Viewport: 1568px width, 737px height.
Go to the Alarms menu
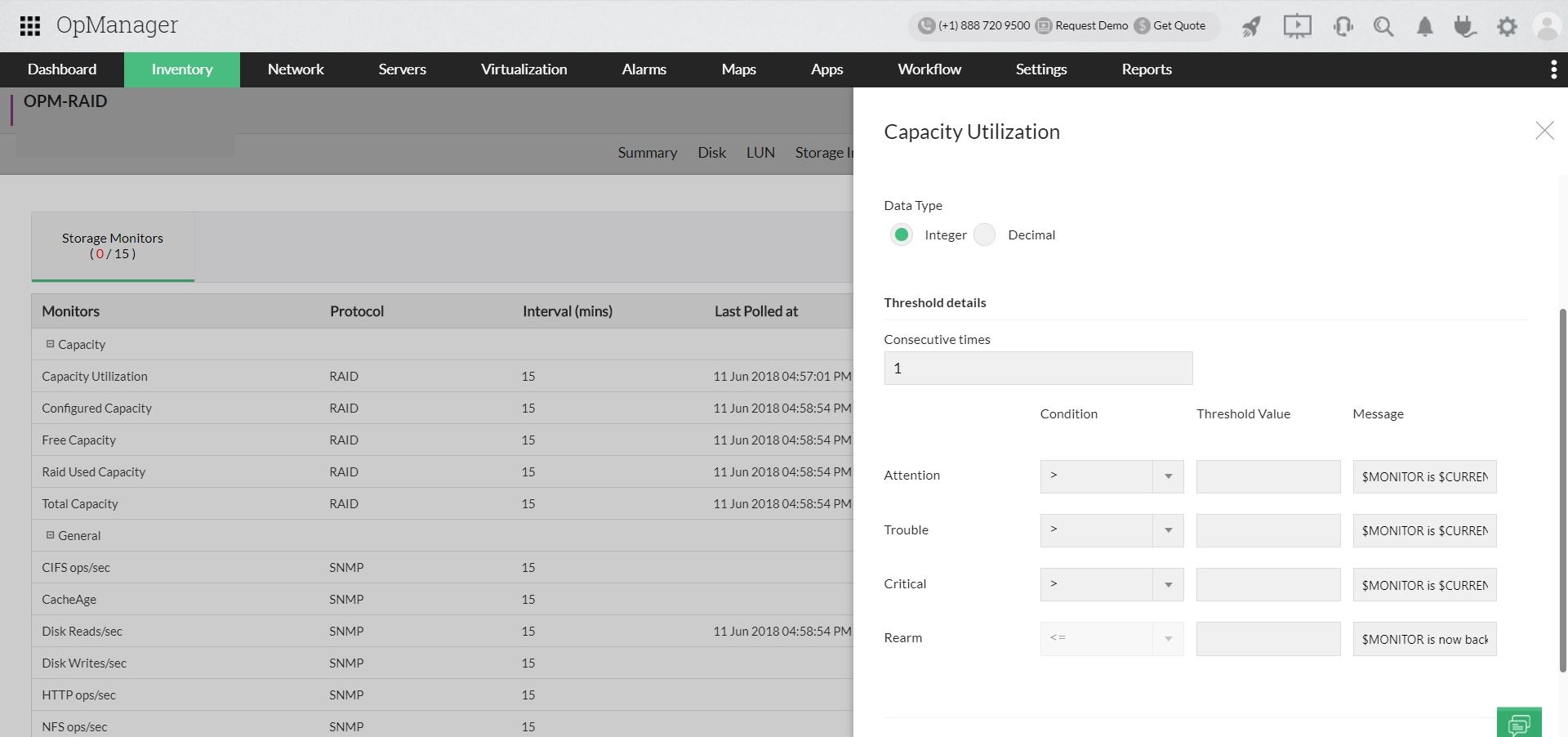tap(644, 69)
